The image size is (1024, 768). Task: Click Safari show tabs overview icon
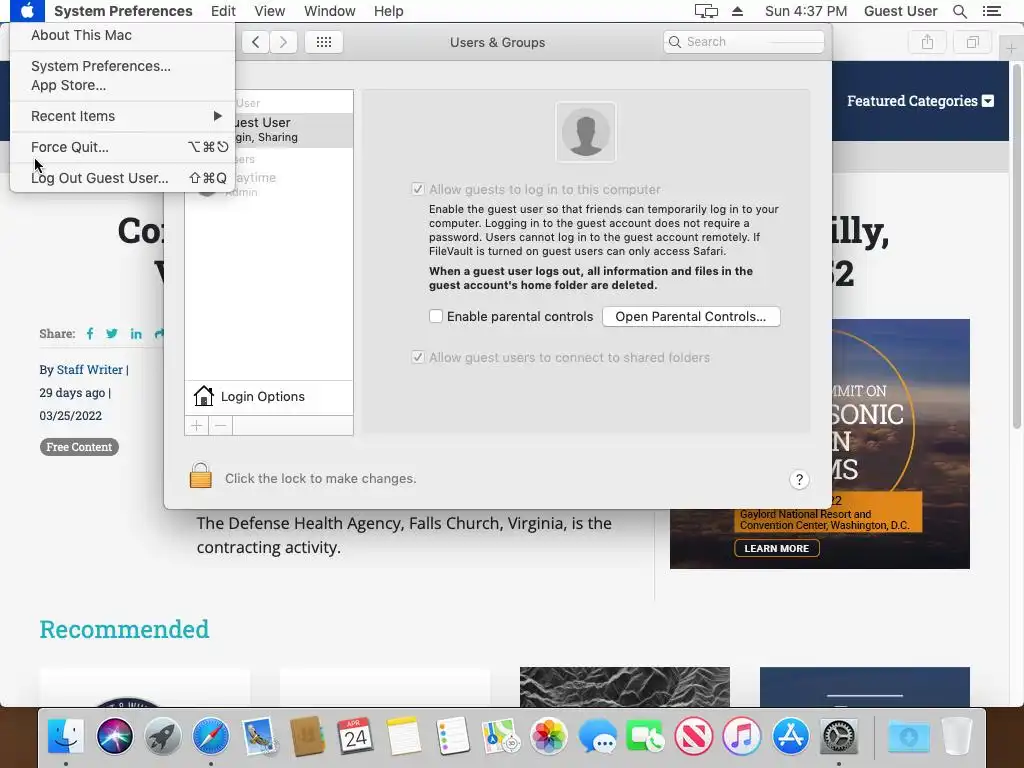pos(972,42)
